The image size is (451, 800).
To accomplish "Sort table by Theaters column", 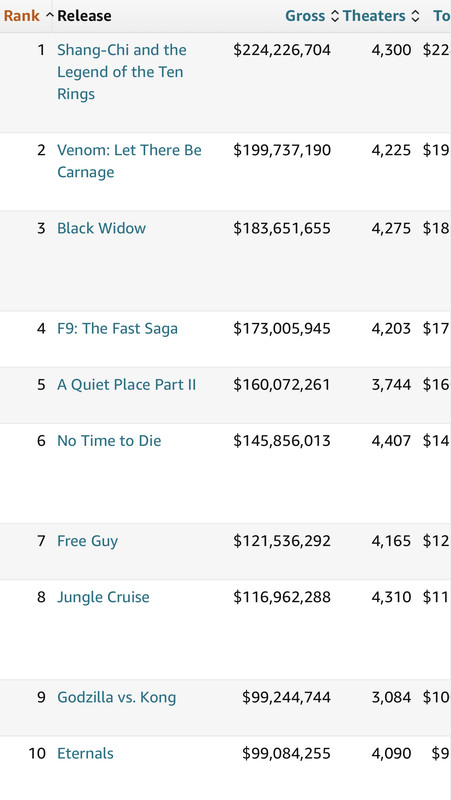I will pyautogui.click(x=374, y=16).
